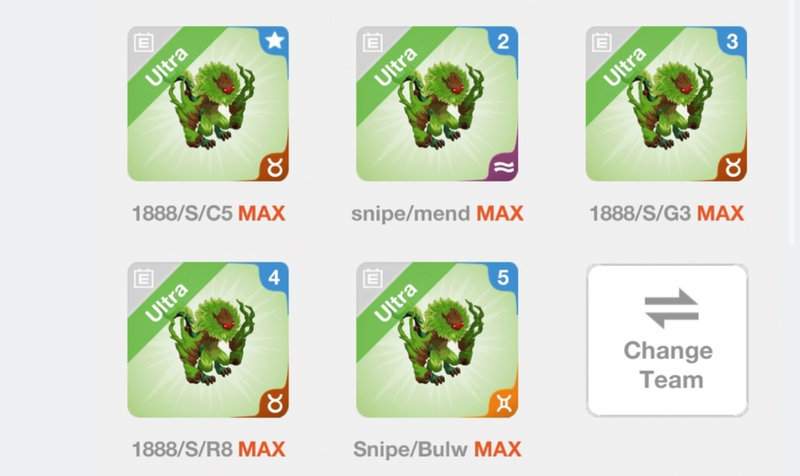The image size is (800, 476).
Task: Open notes icon on the Snipe/Bulw card
Action: coord(372,279)
